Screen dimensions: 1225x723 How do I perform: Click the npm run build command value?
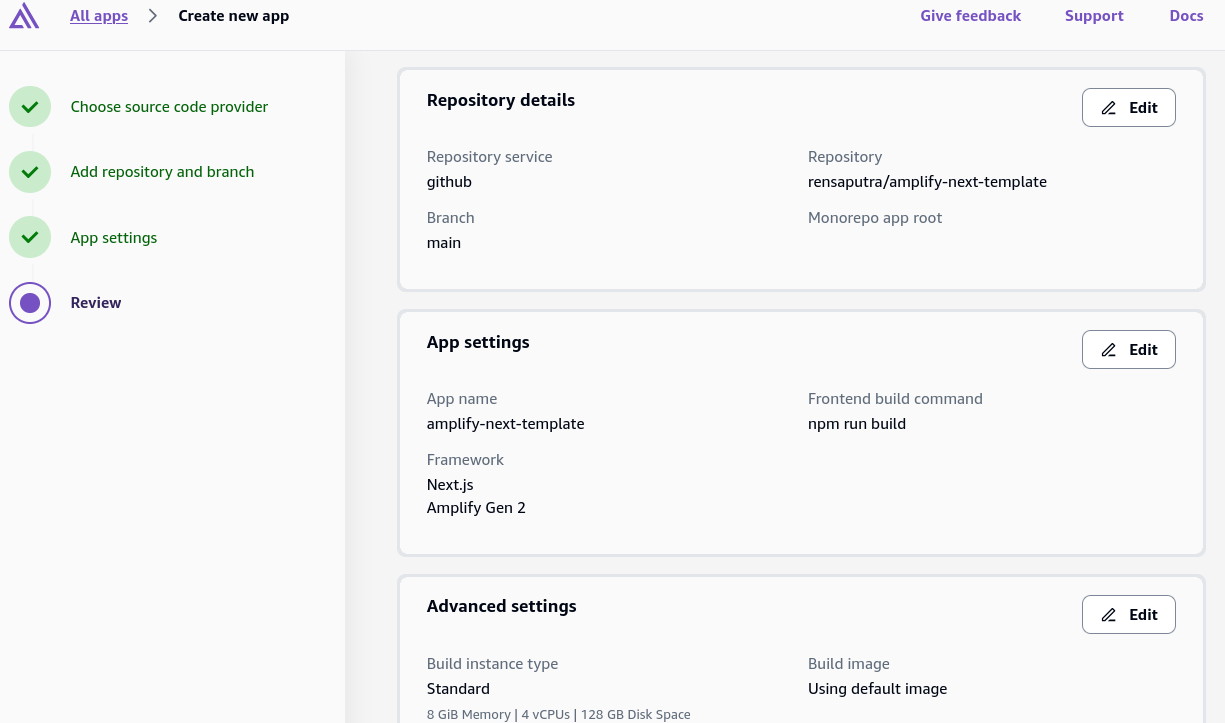coord(857,424)
